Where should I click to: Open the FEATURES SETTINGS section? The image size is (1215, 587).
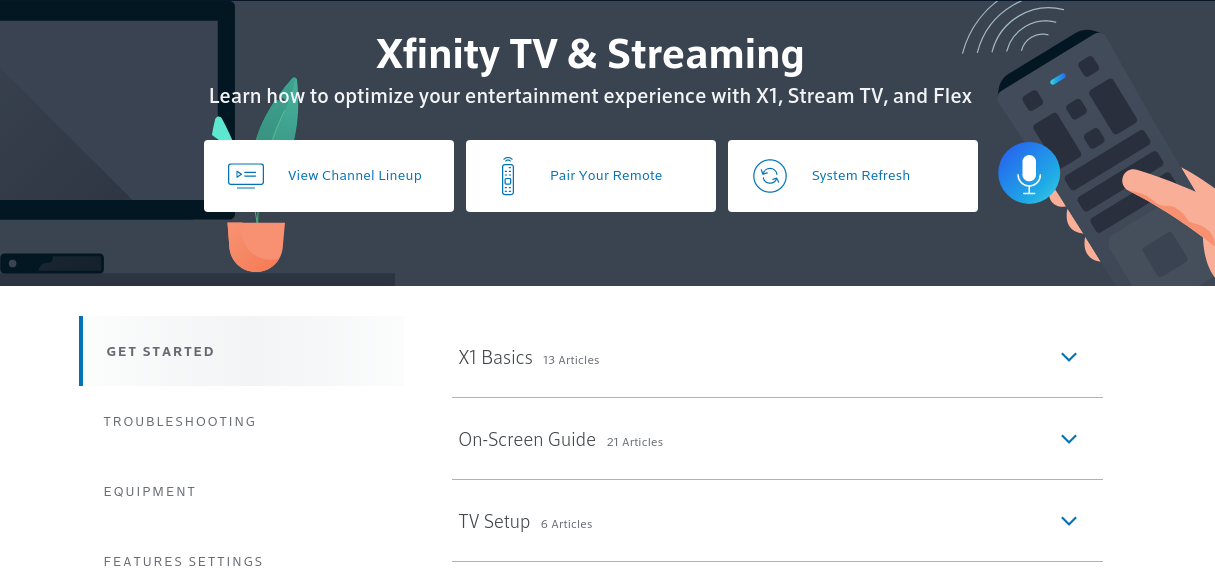click(183, 561)
